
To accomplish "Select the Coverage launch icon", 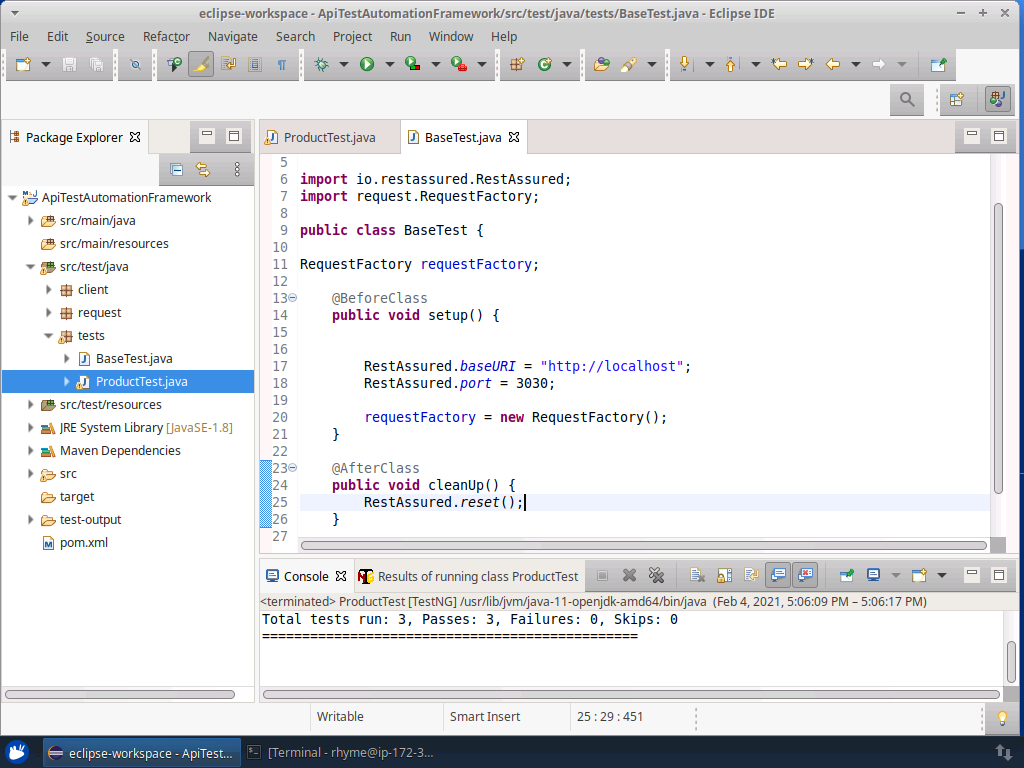I will click(412, 62).
